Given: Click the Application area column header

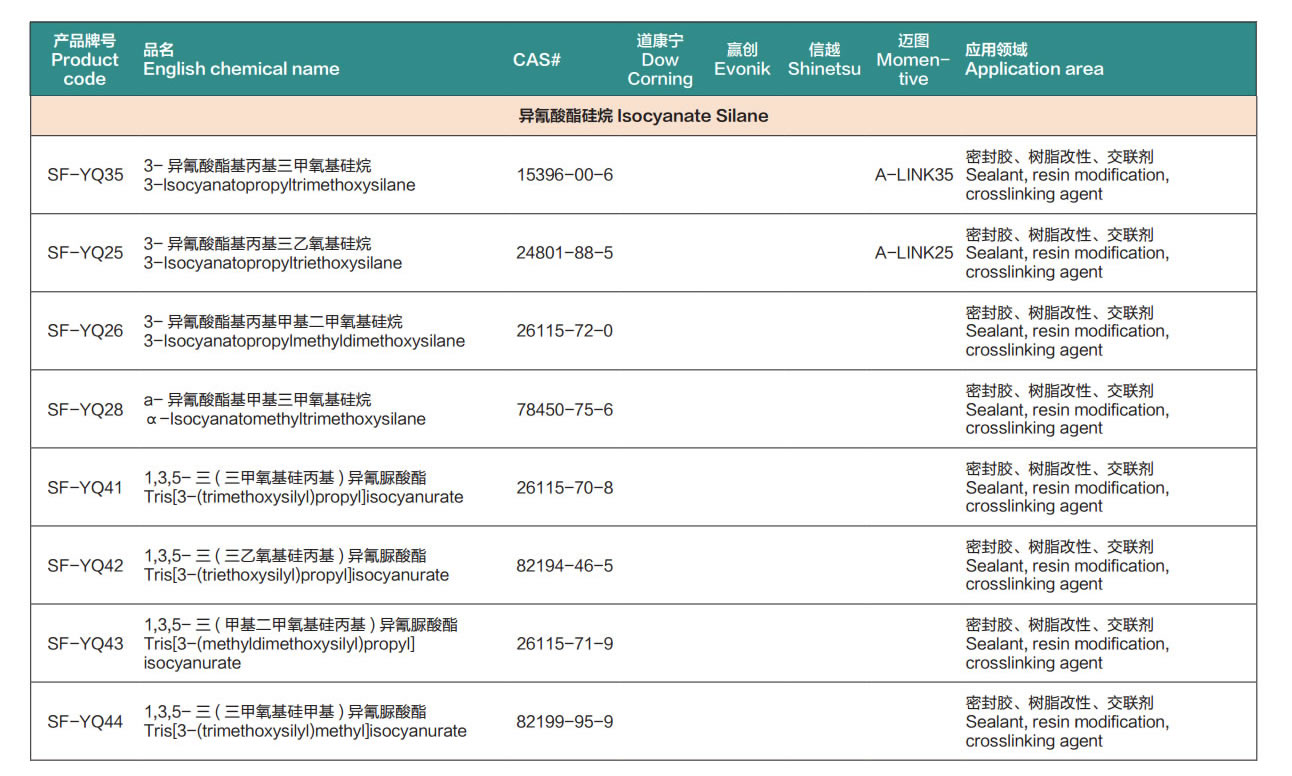Looking at the screenshot, I should click(1034, 60).
